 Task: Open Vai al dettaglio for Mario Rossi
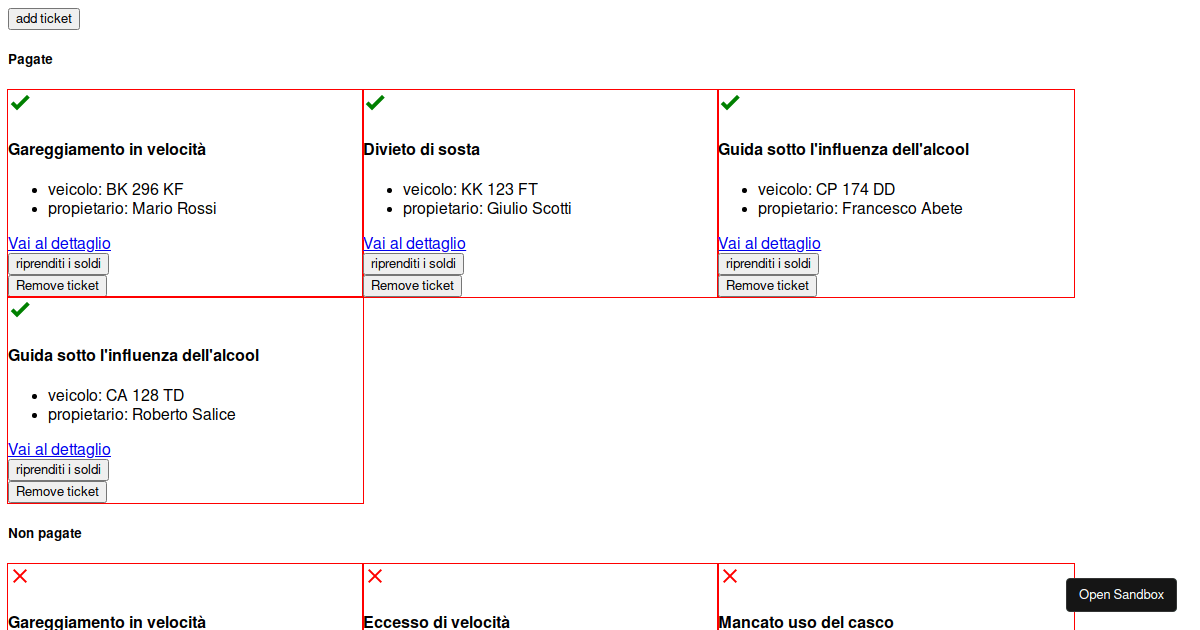(x=59, y=243)
